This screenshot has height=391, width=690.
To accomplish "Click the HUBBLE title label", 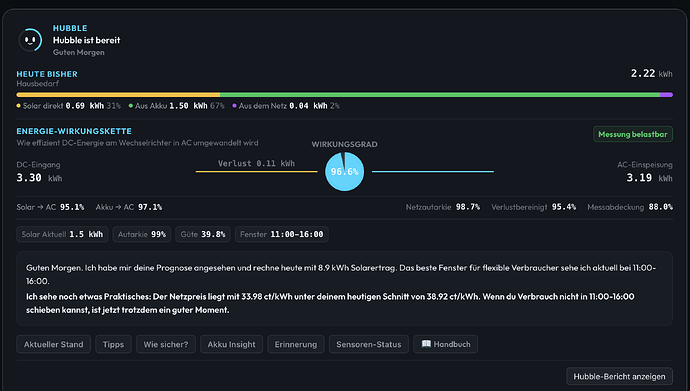I will [70, 28].
